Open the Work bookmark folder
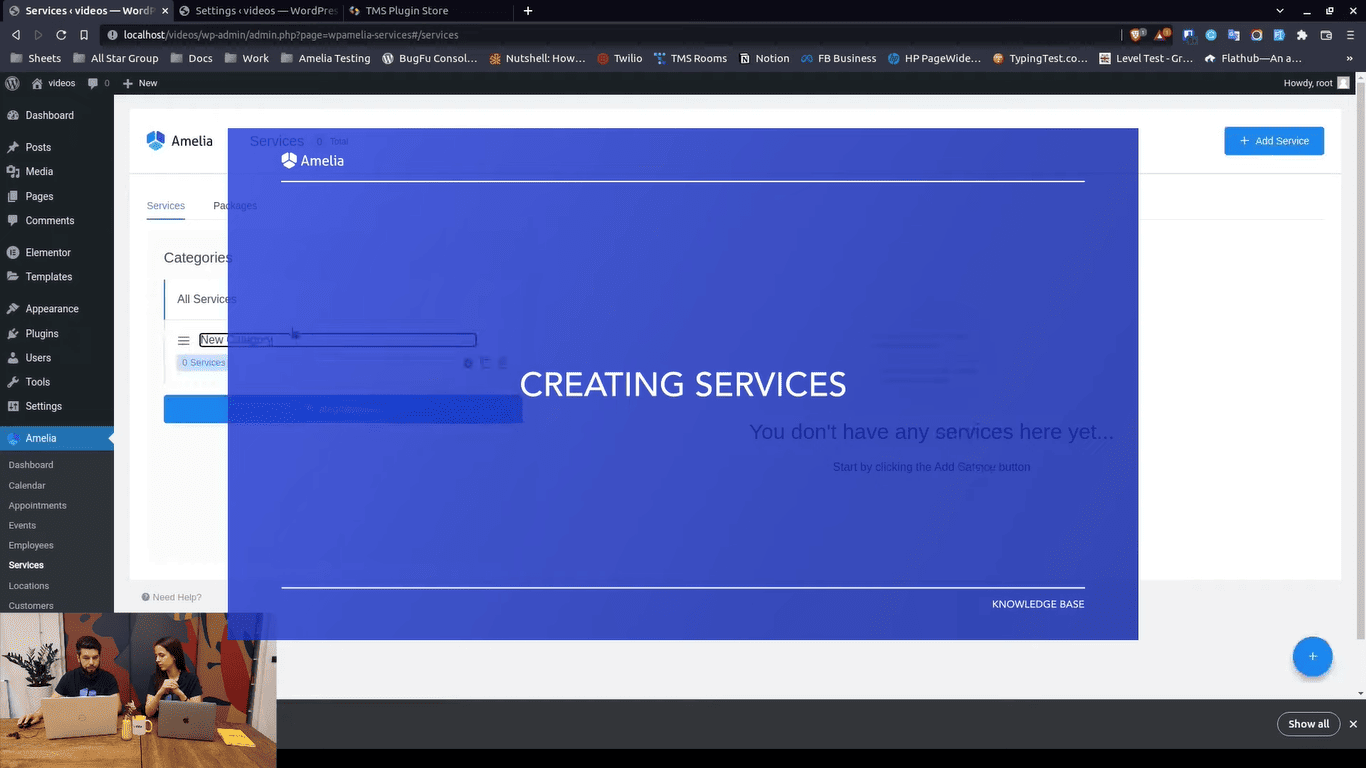 point(247,58)
